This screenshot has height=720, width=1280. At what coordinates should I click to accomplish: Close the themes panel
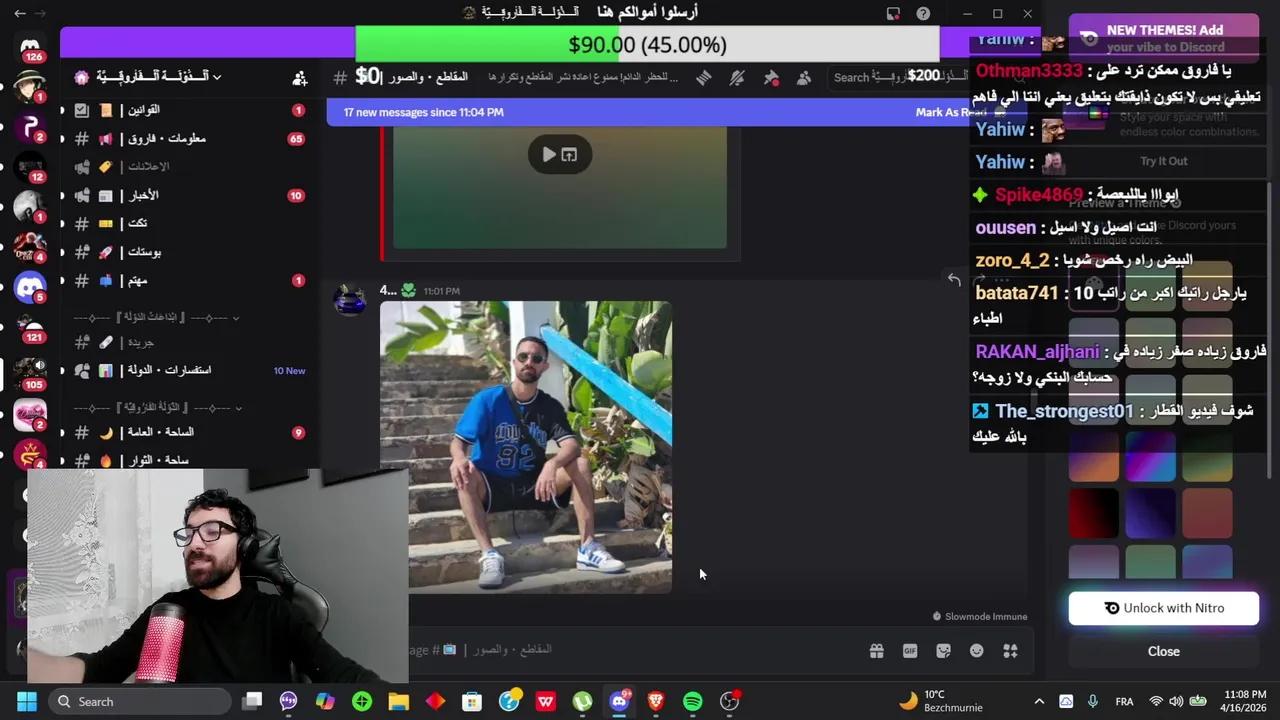click(x=1164, y=651)
